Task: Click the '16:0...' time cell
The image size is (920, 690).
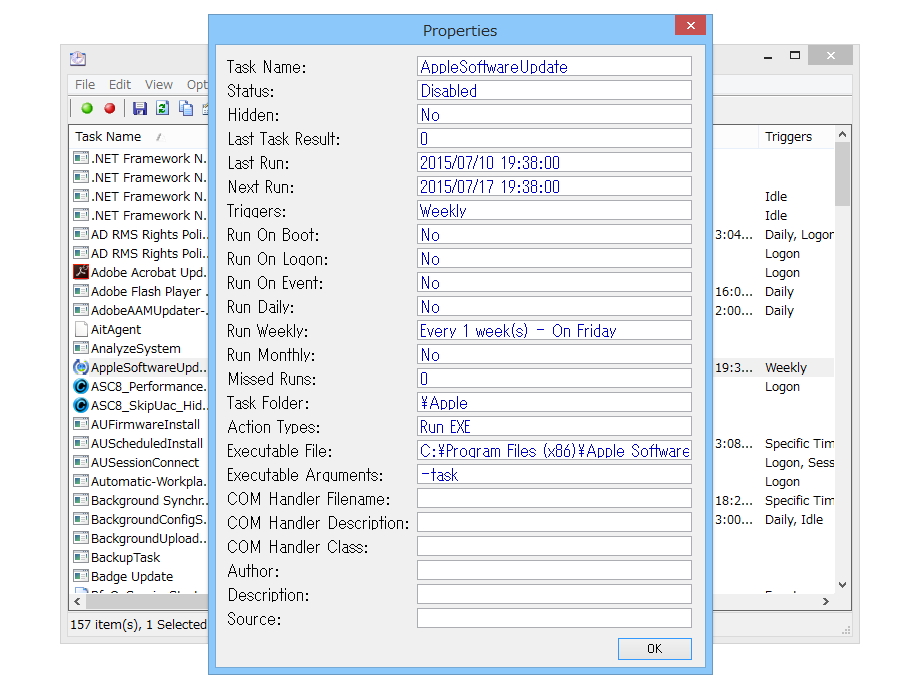Action: (x=733, y=292)
